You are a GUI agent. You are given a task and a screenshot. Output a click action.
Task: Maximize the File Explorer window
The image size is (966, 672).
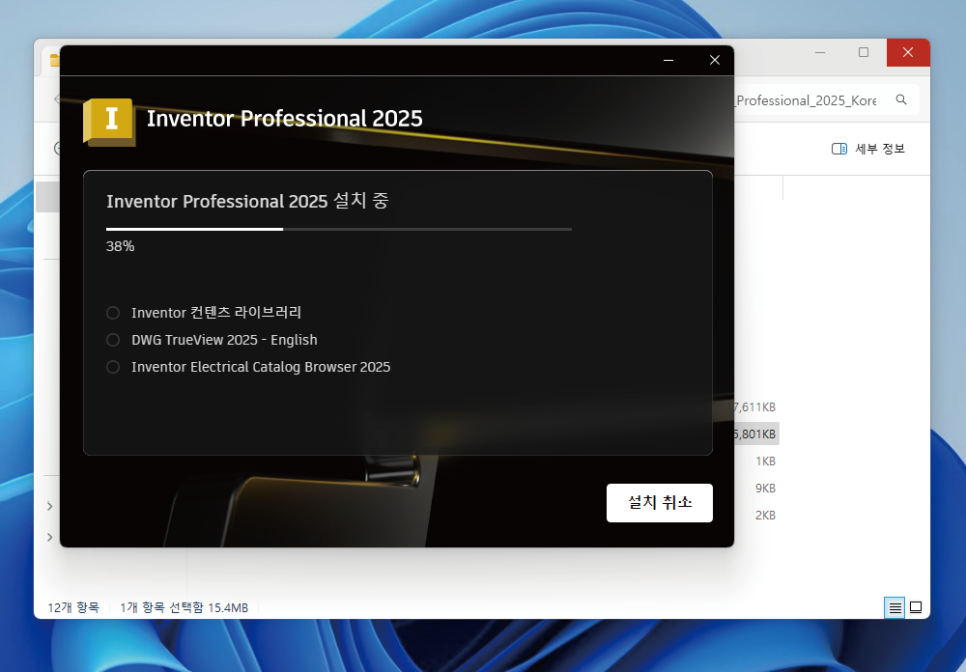864,52
